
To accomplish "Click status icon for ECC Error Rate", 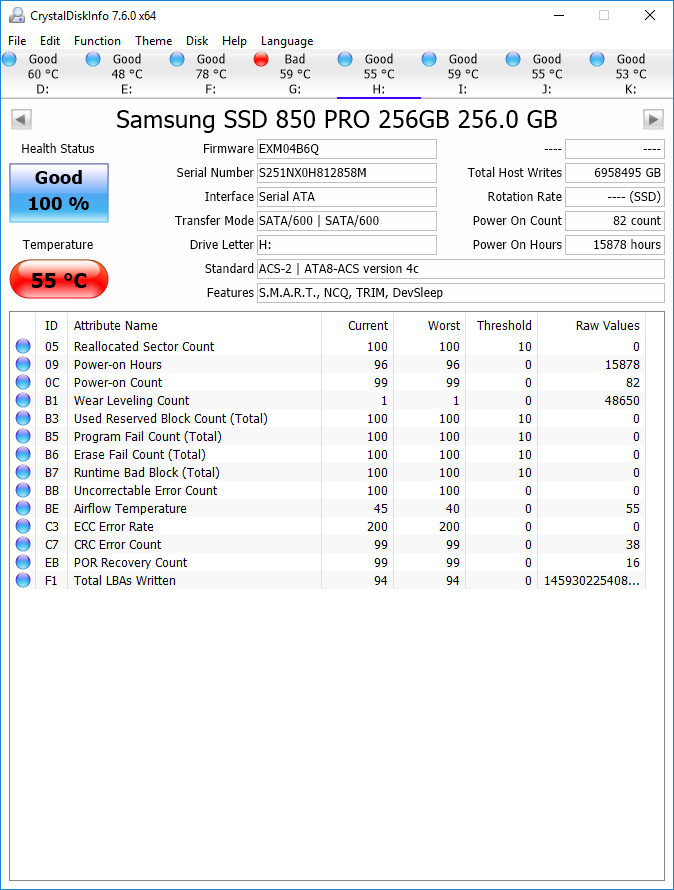I will point(23,527).
